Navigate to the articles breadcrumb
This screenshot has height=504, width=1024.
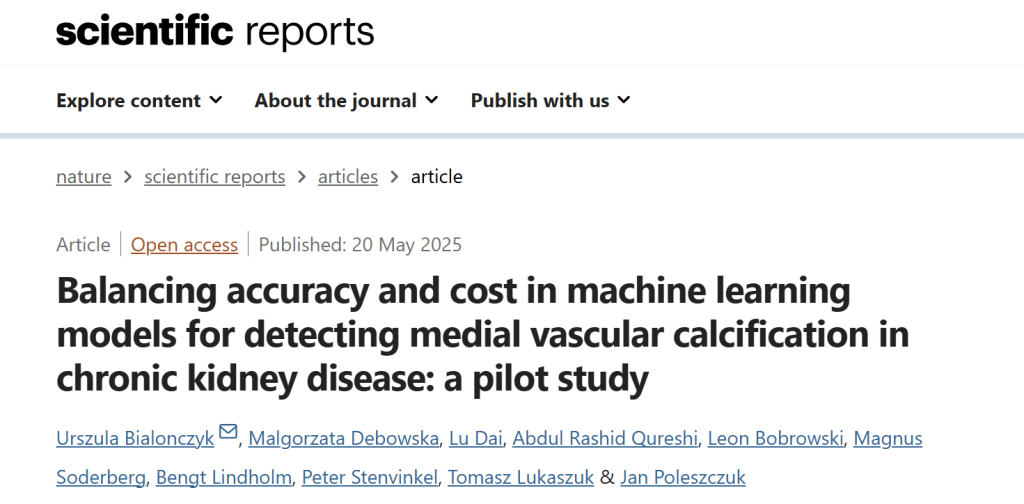pos(348,176)
